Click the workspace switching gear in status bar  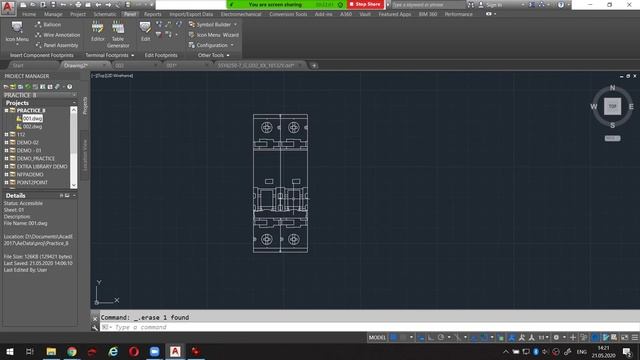click(x=556, y=338)
